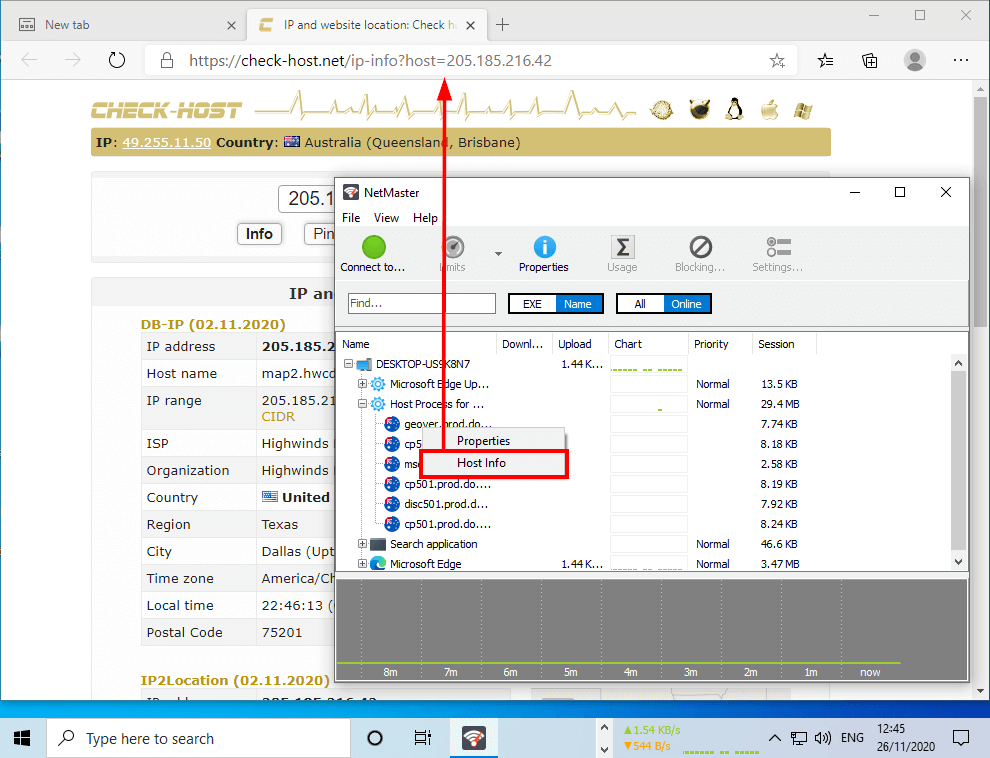Open Usage sigma icon

[623, 248]
